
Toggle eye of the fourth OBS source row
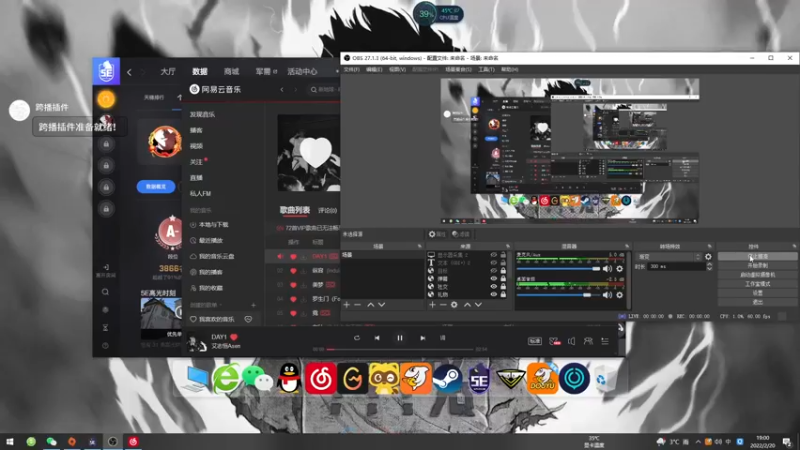coord(493,279)
